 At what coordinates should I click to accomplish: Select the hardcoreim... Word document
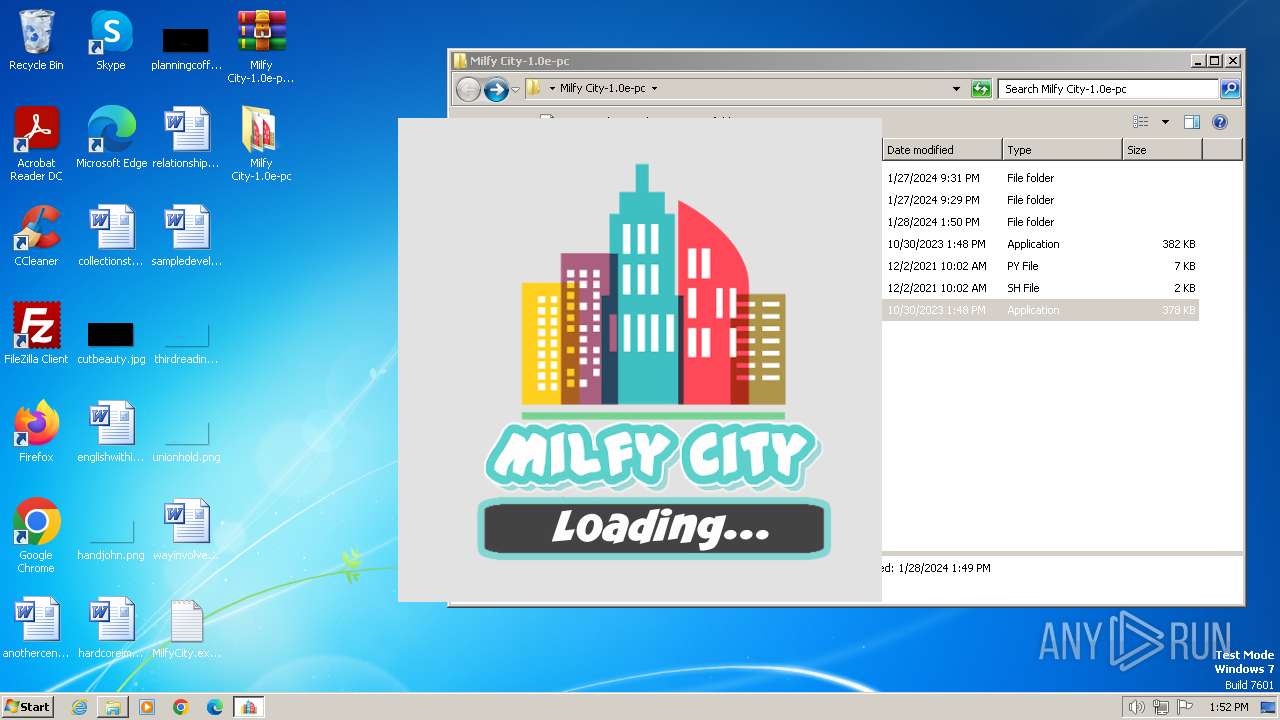[x=111, y=628]
